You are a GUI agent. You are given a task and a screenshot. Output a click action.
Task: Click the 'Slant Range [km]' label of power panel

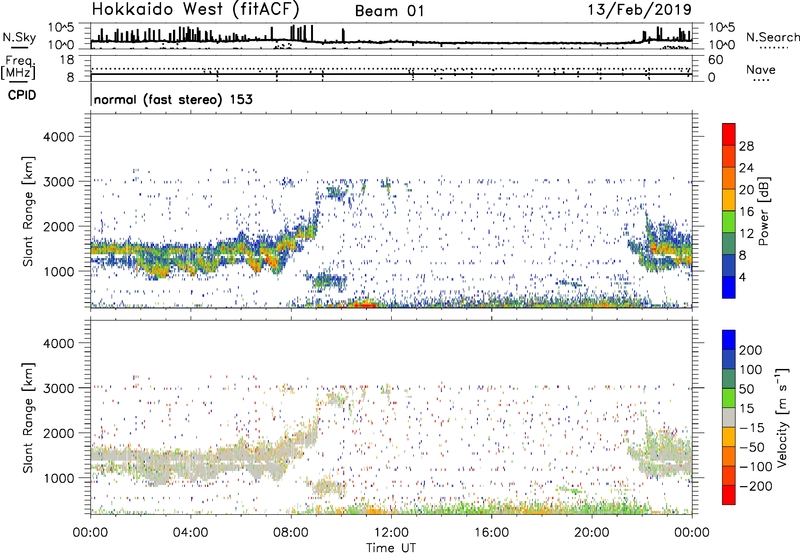28,211
